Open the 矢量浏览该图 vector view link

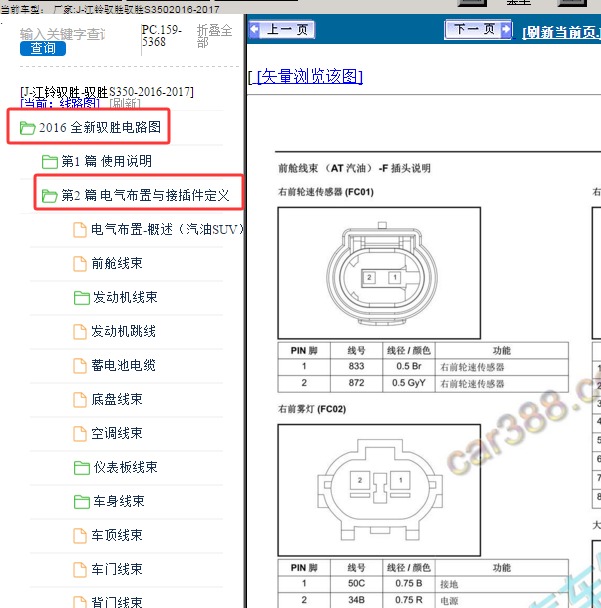309,76
